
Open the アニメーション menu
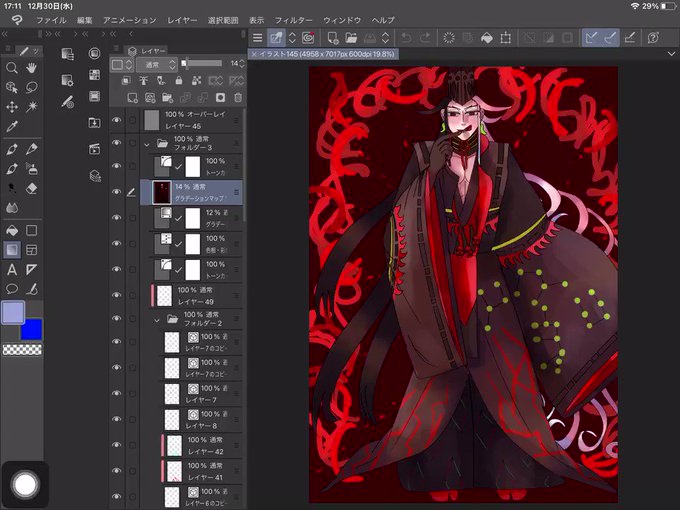point(130,20)
